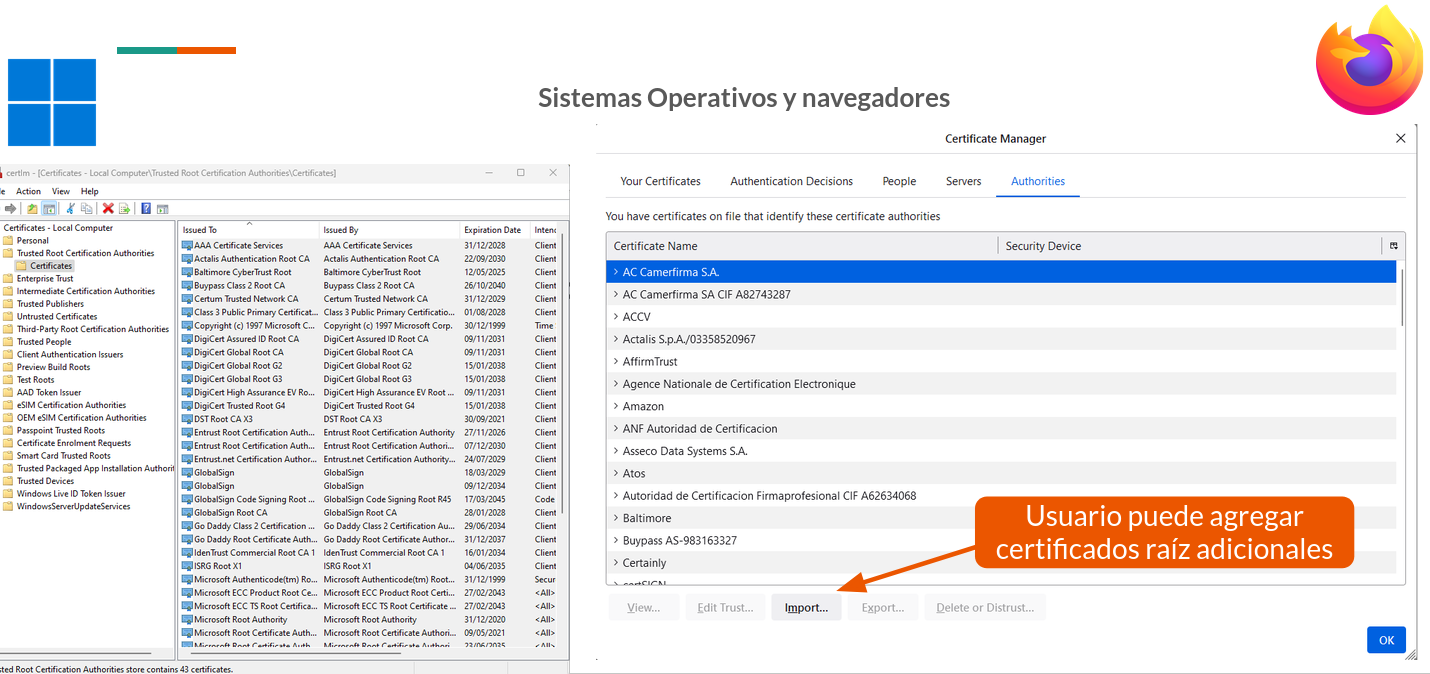
Task: Toggle the Show/Hide Console Tree toolbar icon
Action: [x=49, y=208]
